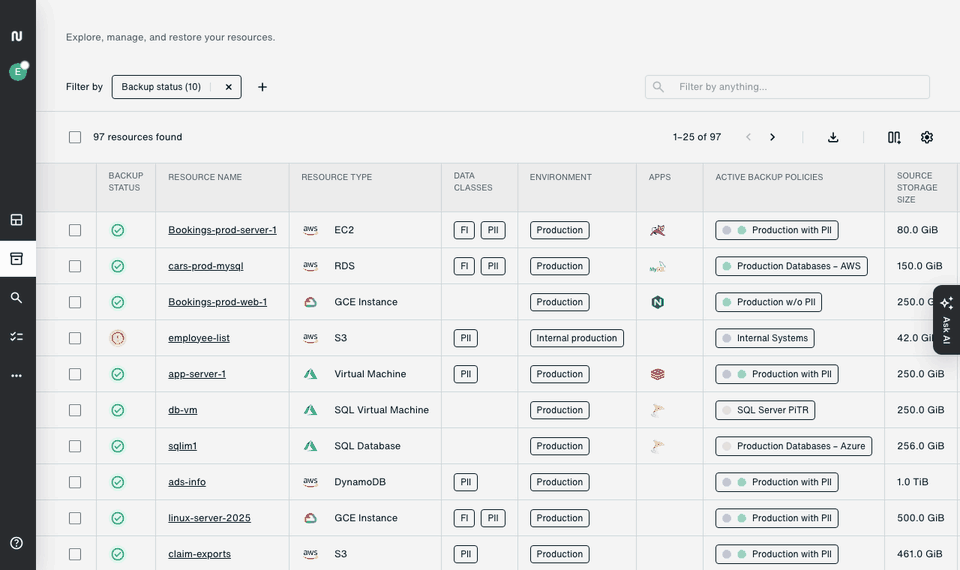Open the column layout icon
The width and height of the screenshot is (960, 570).
point(894,137)
